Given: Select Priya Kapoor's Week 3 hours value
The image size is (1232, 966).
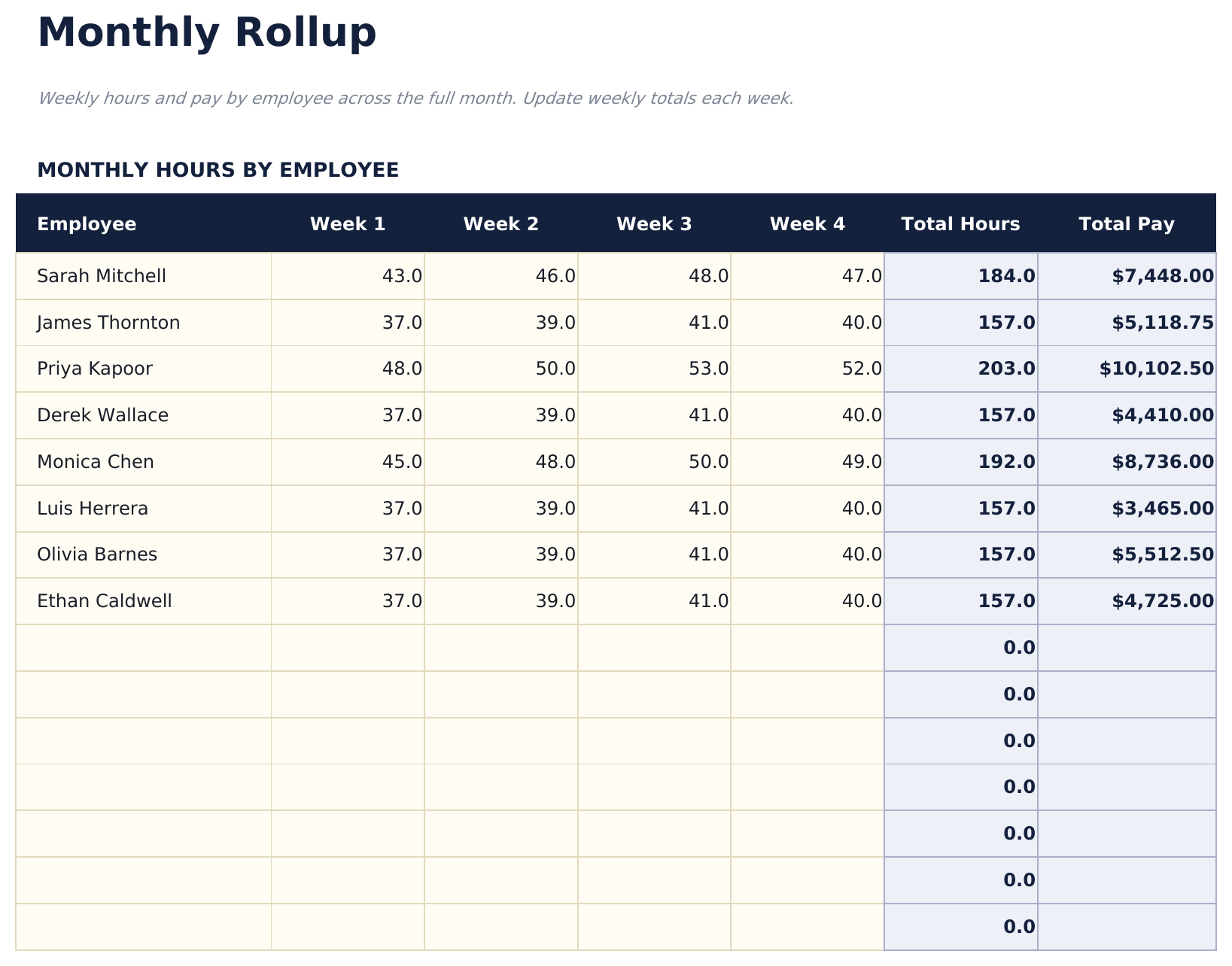Looking at the screenshot, I should [710, 369].
